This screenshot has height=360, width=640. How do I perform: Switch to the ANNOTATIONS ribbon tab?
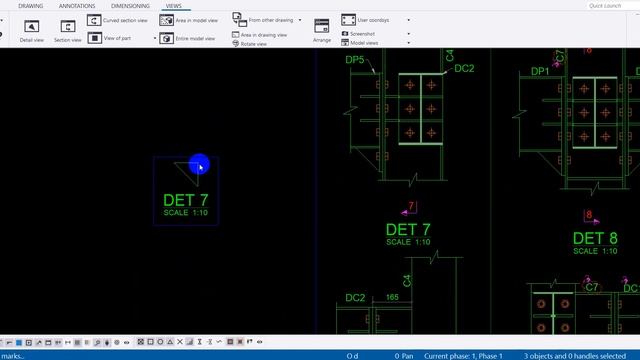77,6
